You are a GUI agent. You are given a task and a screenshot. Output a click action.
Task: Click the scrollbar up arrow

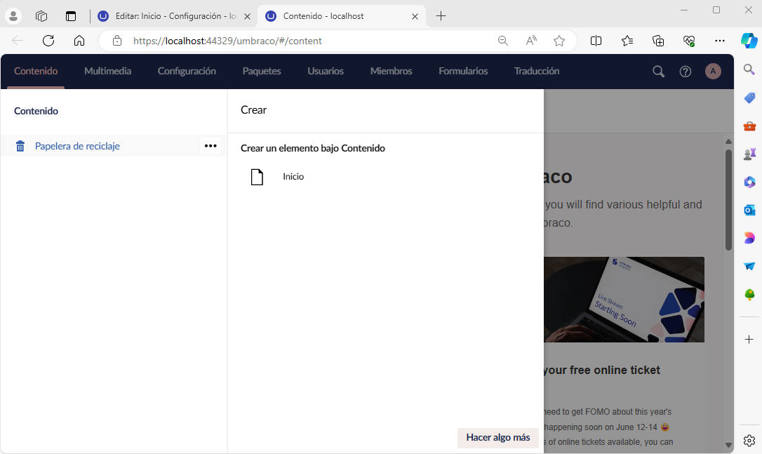(728, 141)
